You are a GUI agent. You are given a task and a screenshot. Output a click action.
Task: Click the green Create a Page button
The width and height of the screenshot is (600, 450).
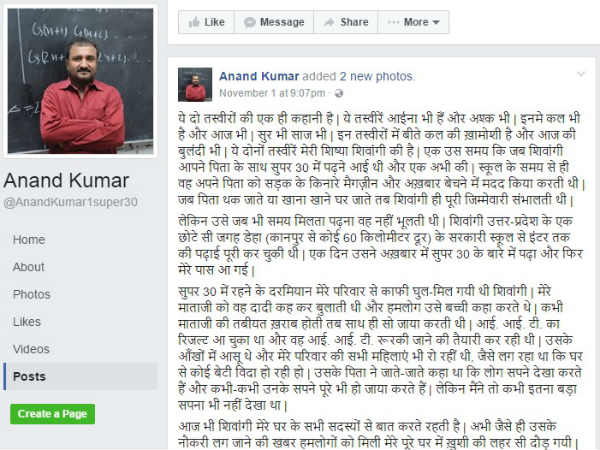(x=52, y=414)
